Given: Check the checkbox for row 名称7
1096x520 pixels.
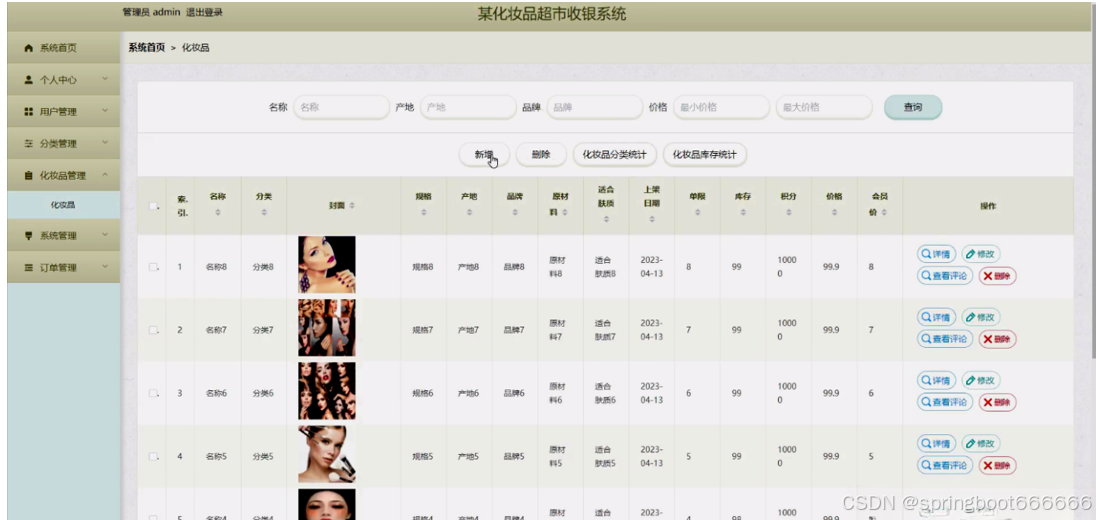Looking at the screenshot, I should [x=153, y=330].
